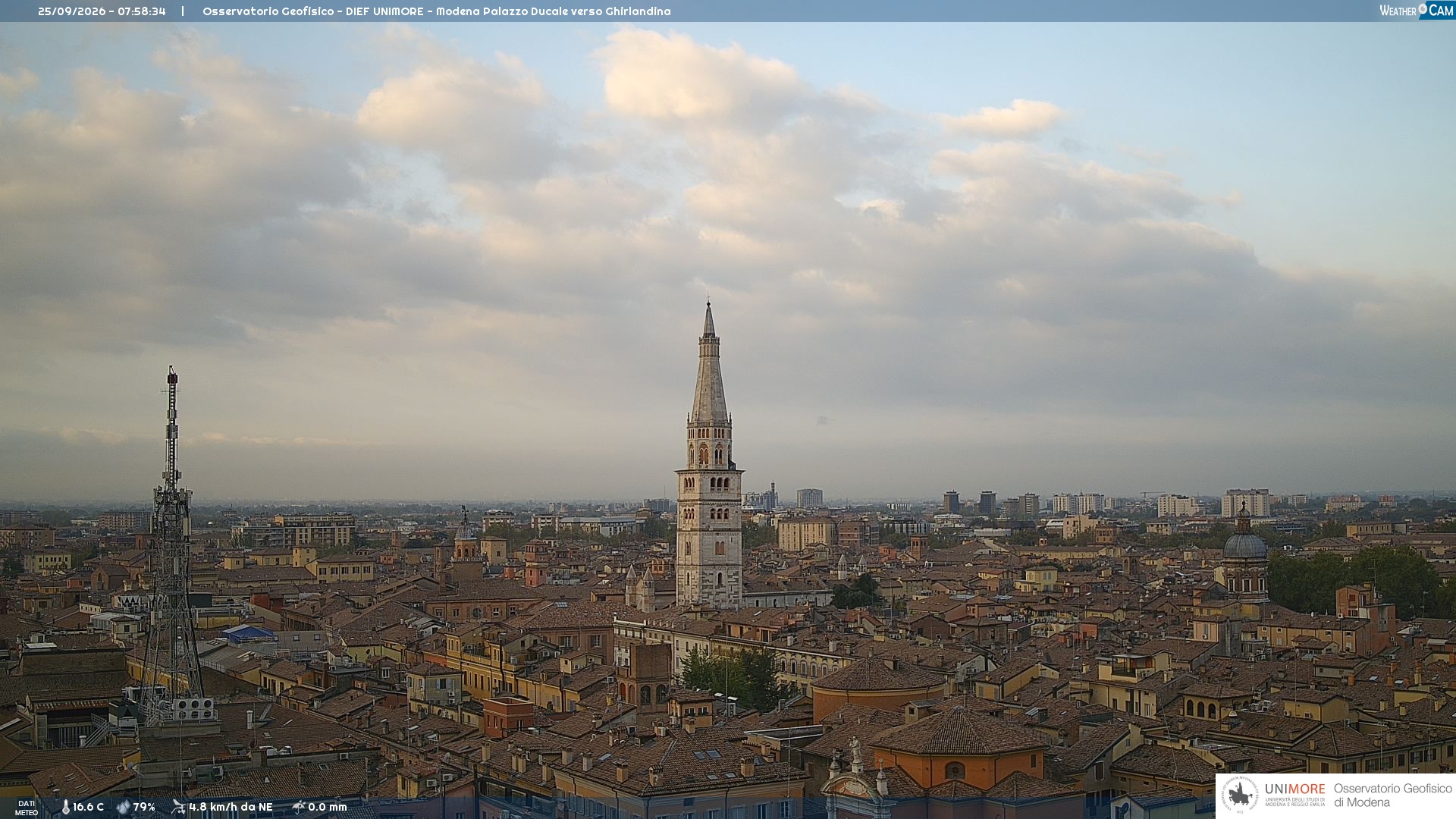Click the WeatherCam logo
1456x819 pixels.
(1417, 10)
